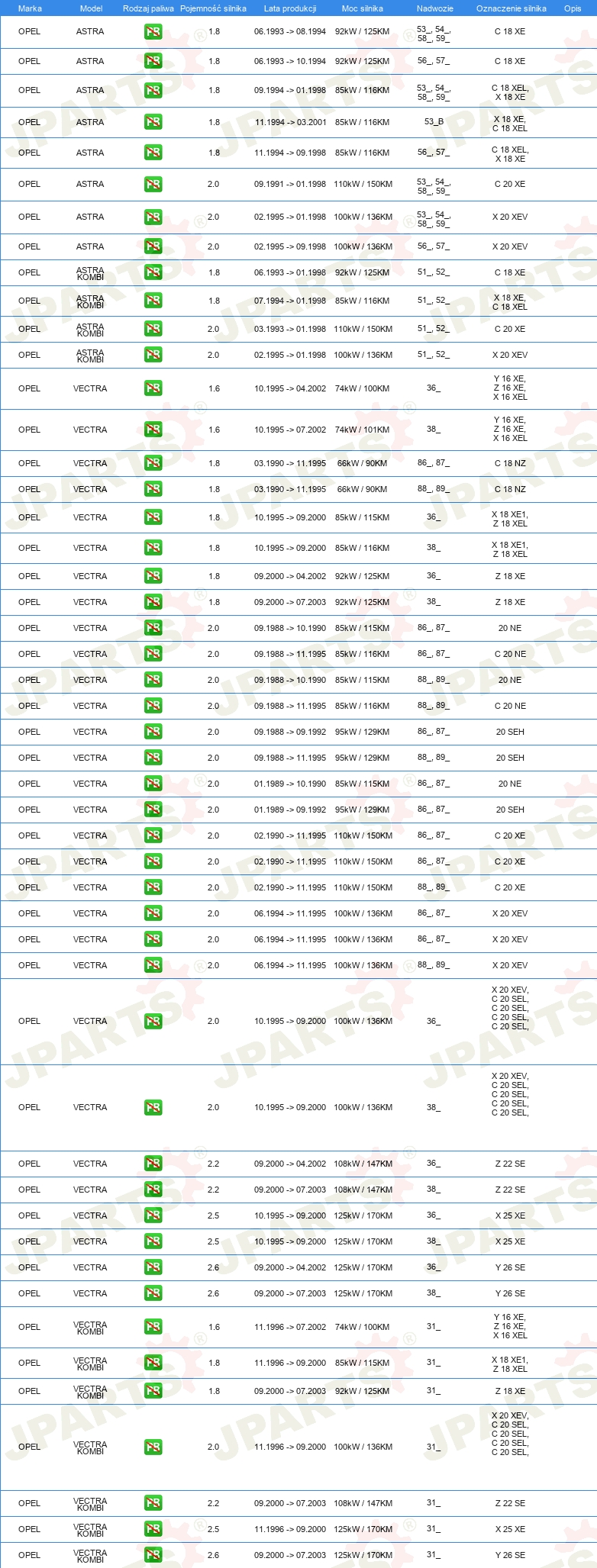
Task: Click fuel icon in VECTRA 2.6 09.2000 -> 04.2002 row
Action: tap(153, 1267)
